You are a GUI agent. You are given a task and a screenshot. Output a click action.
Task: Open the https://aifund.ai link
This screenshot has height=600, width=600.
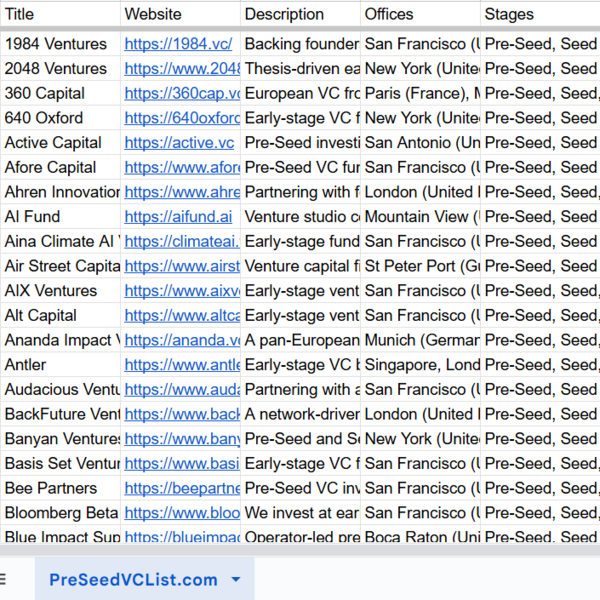178,217
